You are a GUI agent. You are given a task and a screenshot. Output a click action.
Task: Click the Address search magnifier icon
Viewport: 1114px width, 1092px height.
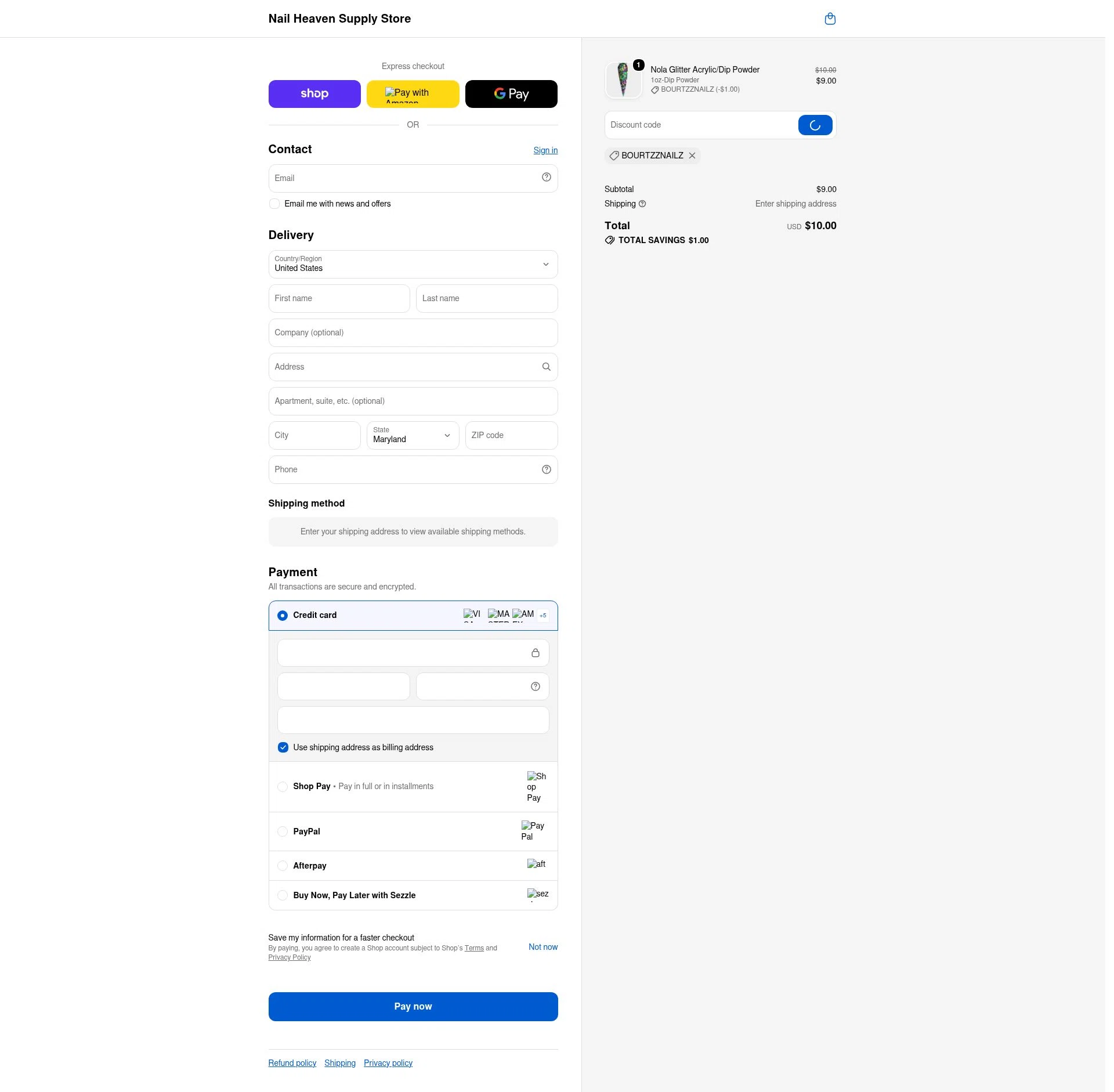click(546, 367)
